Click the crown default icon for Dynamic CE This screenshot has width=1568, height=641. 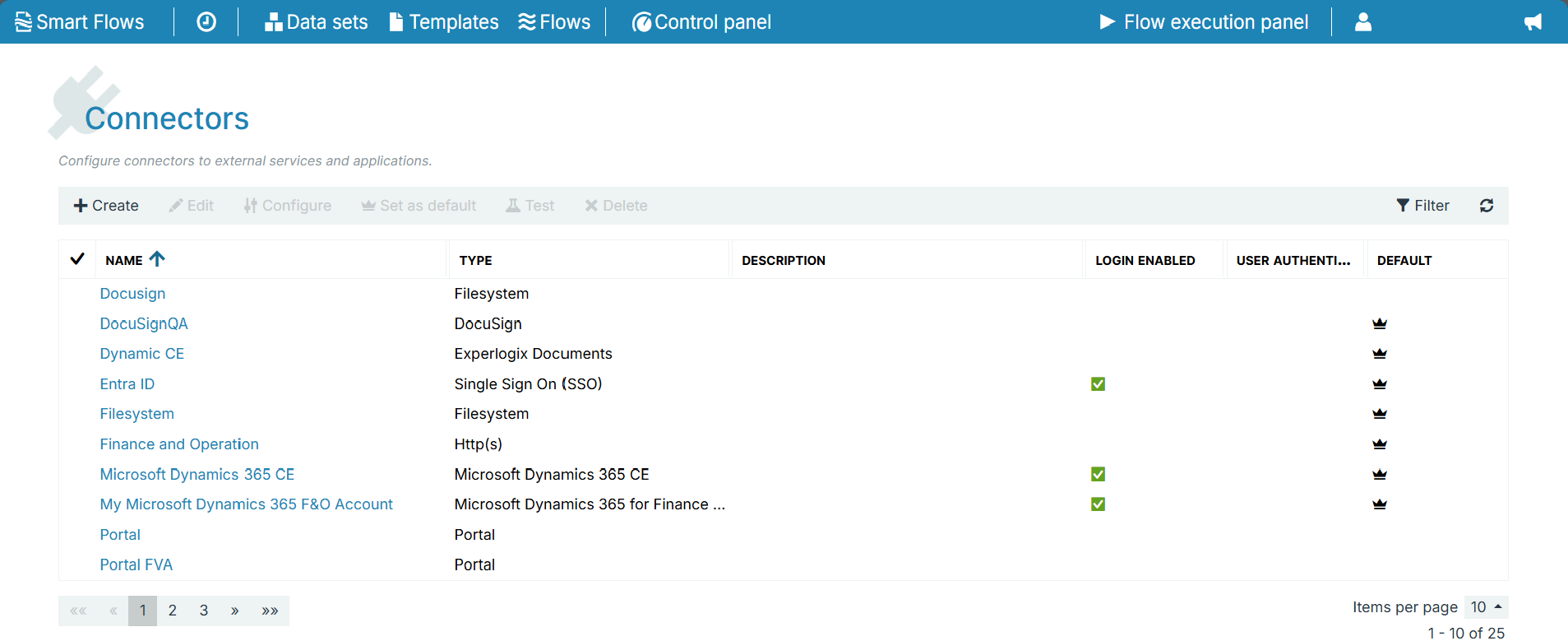point(1380,354)
